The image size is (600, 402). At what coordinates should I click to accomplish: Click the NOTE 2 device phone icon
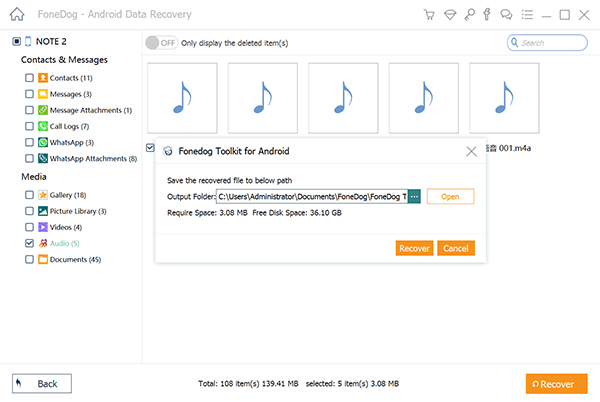pos(28,41)
